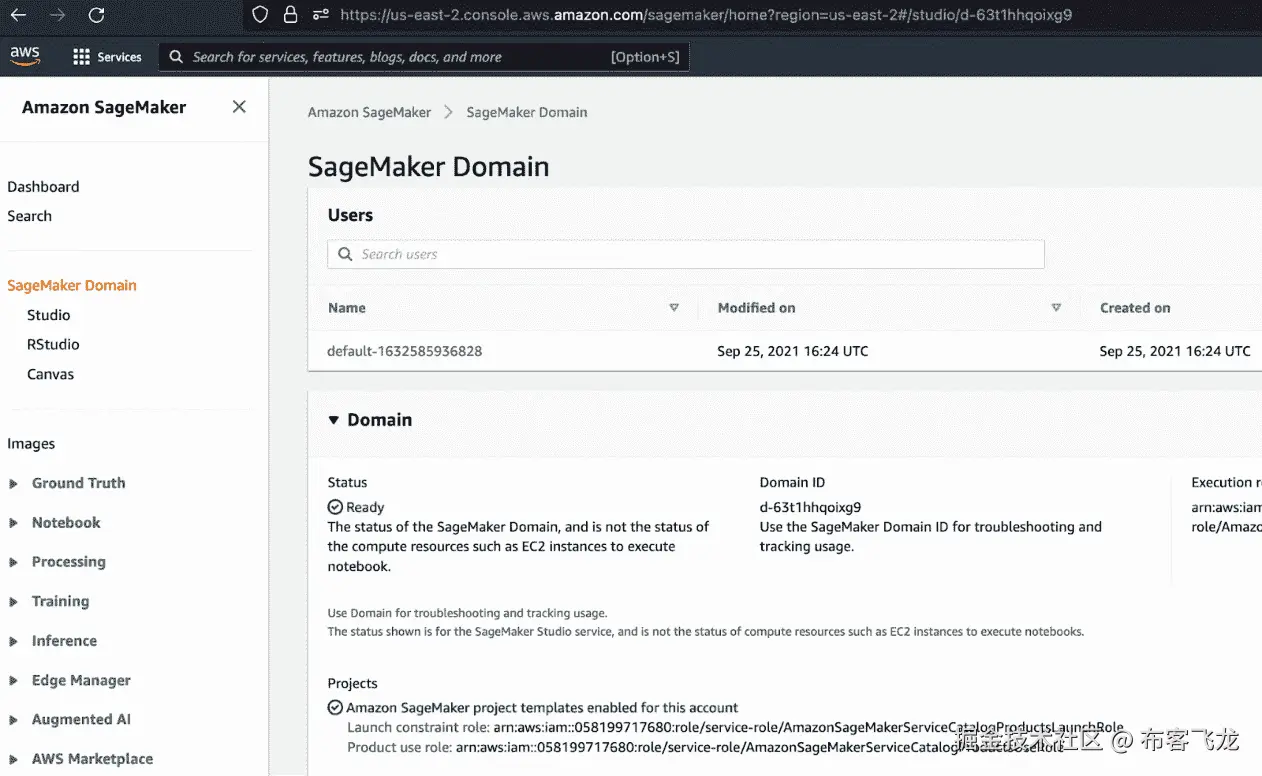Click the Projects label
Viewport: 1262px width, 776px height.
[352, 683]
